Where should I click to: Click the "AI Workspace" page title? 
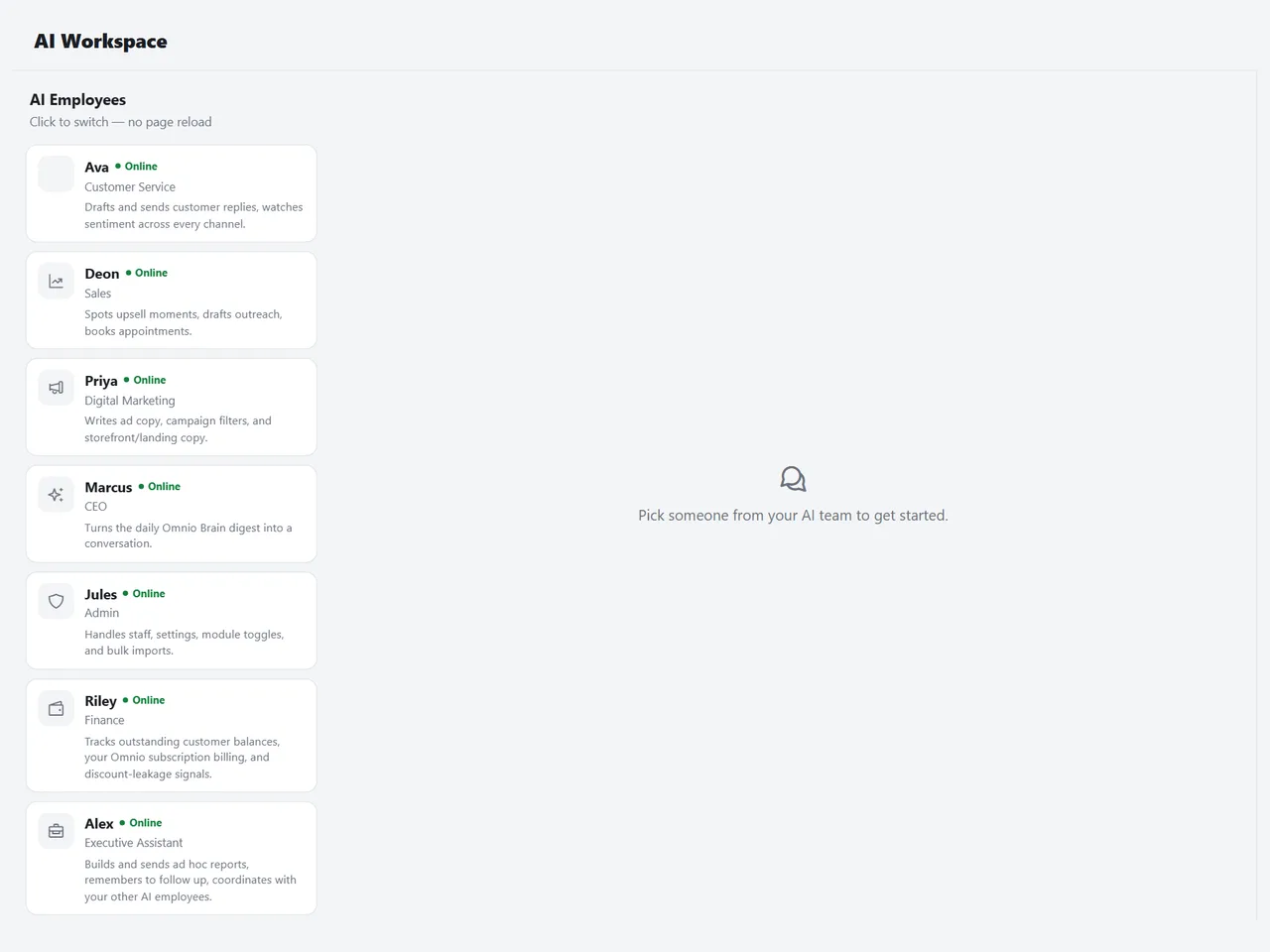tap(100, 42)
